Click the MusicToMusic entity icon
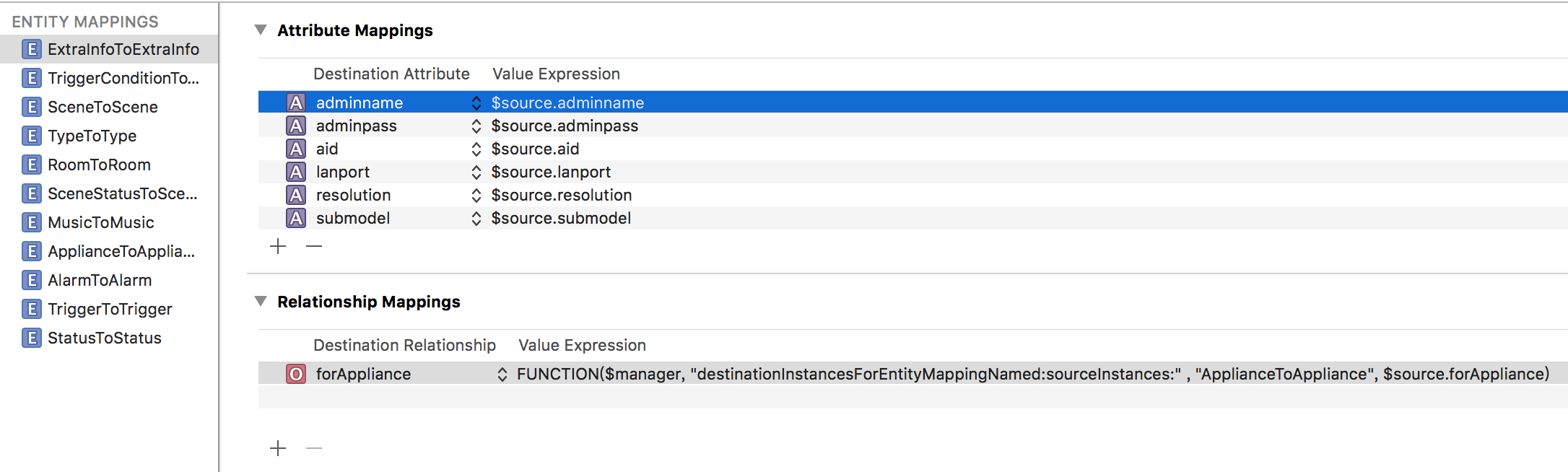Viewport: 1568px width, 472px height. coord(31,222)
